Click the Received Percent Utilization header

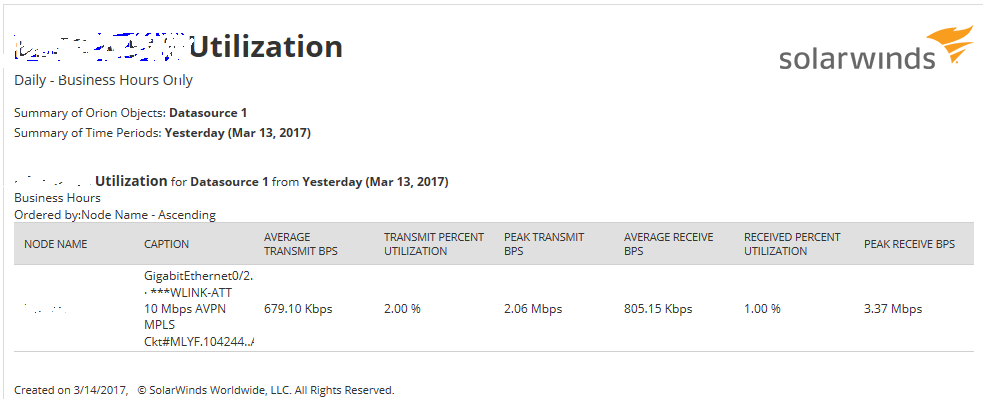coord(792,244)
